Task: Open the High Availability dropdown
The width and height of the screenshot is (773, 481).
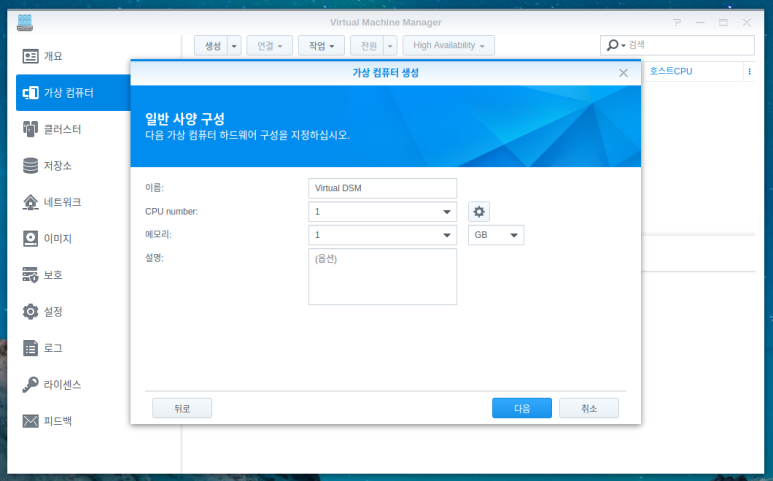Action: [449, 46]
